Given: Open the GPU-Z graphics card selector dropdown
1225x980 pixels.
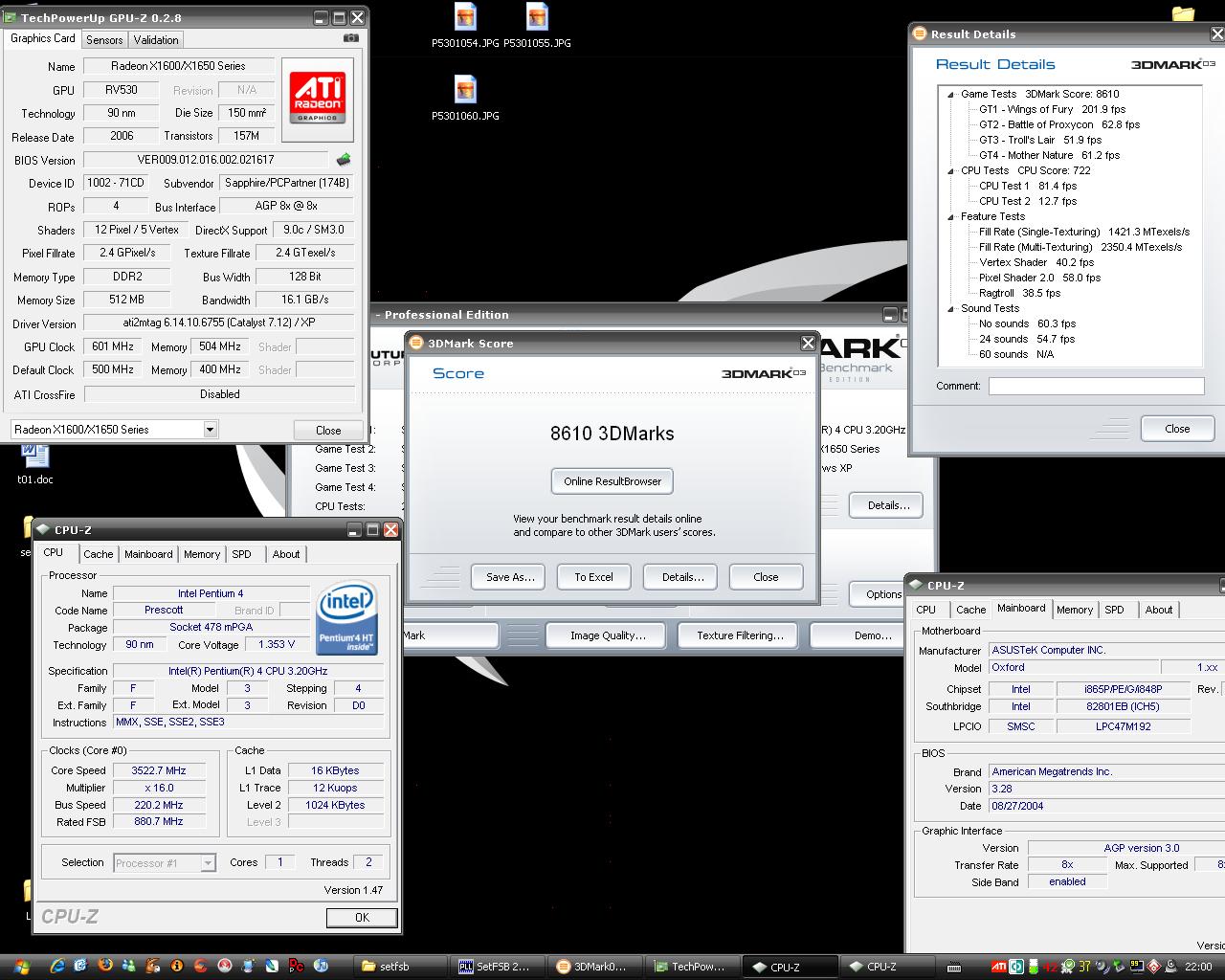Looking at the screenshot, I should point(210,430).
